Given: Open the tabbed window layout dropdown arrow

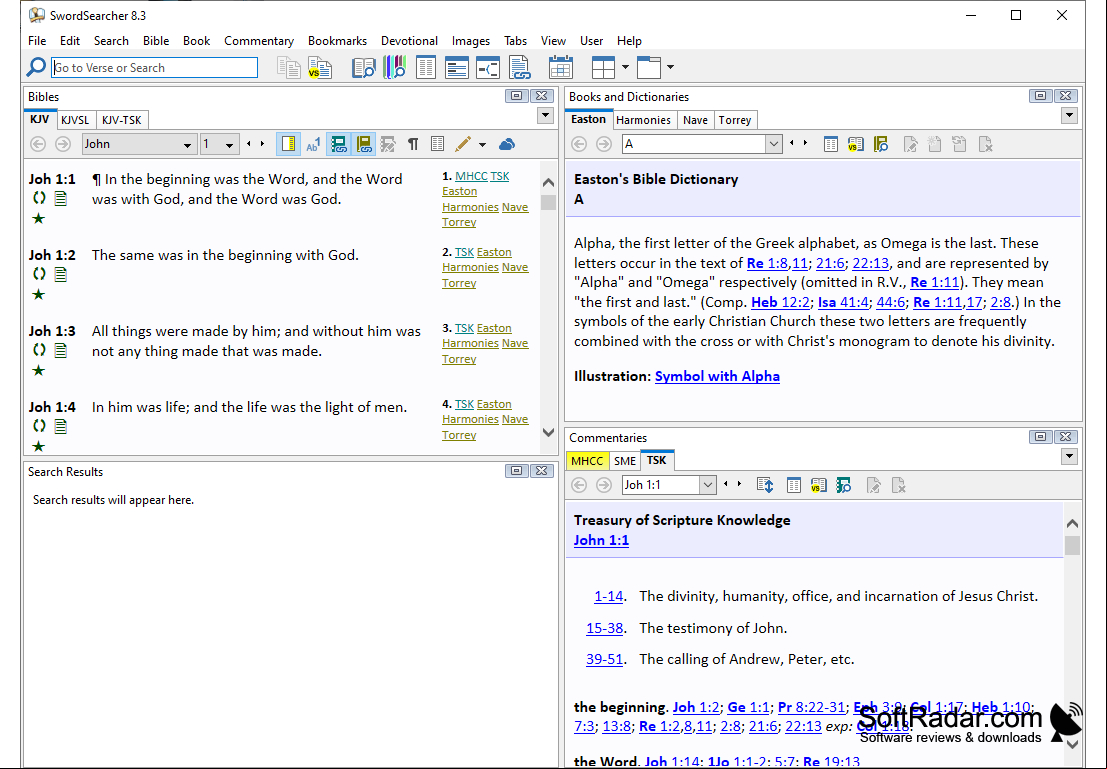Looking at the screenshot, I should click(670, 68).
